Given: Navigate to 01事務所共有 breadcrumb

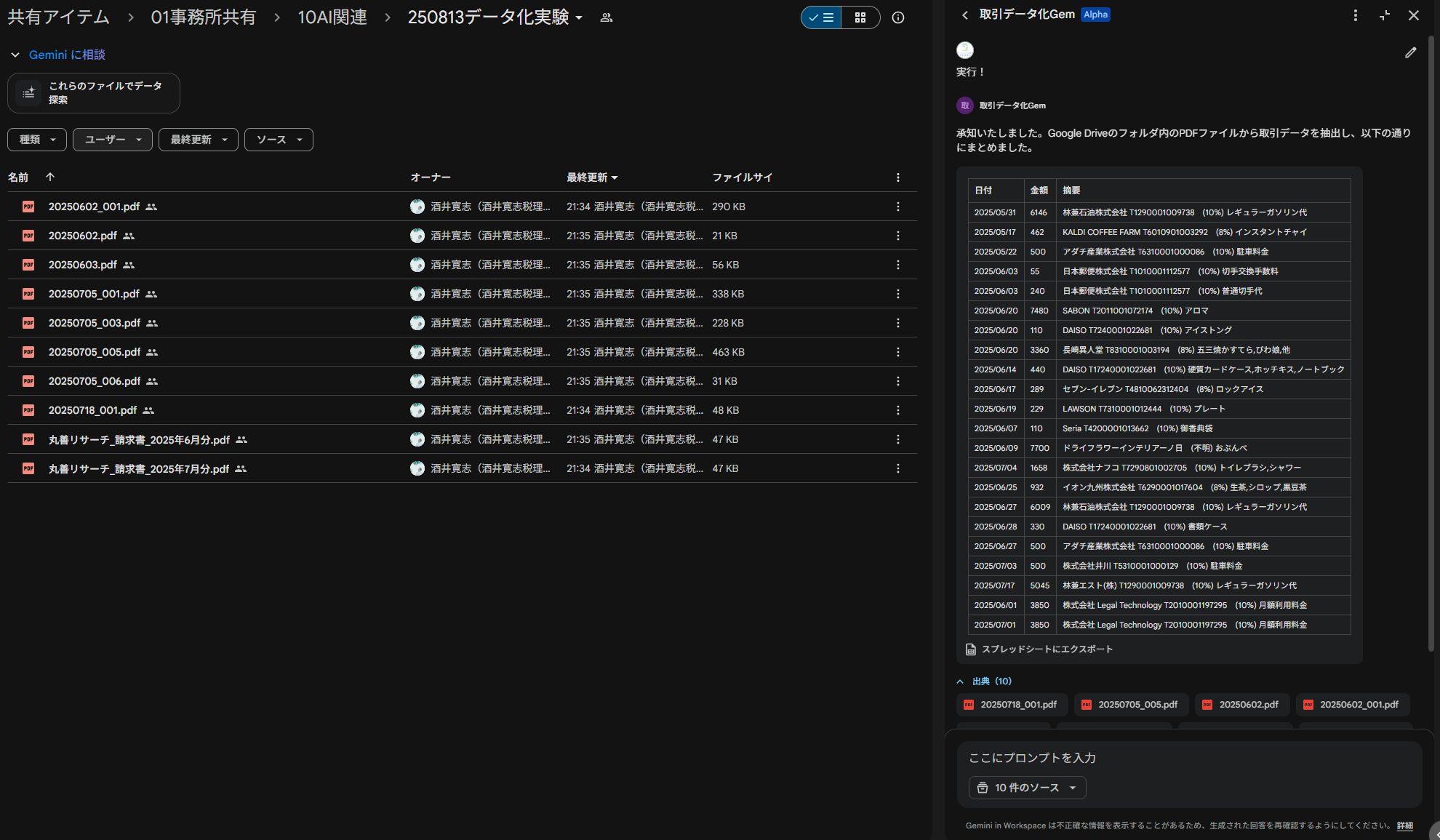Looking at the screenshot, I should point(204,17).
